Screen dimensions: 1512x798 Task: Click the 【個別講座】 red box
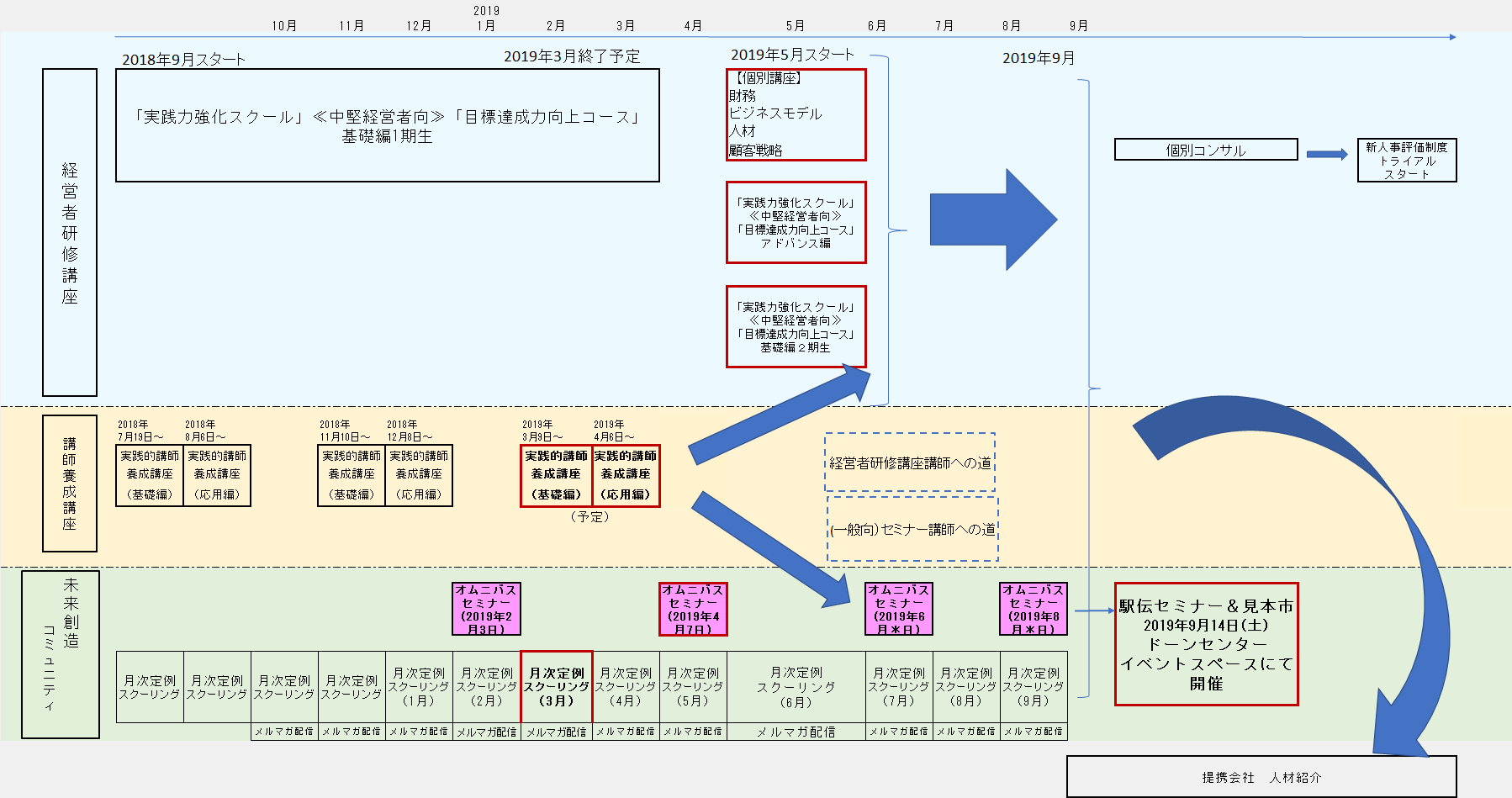(796, 114)
